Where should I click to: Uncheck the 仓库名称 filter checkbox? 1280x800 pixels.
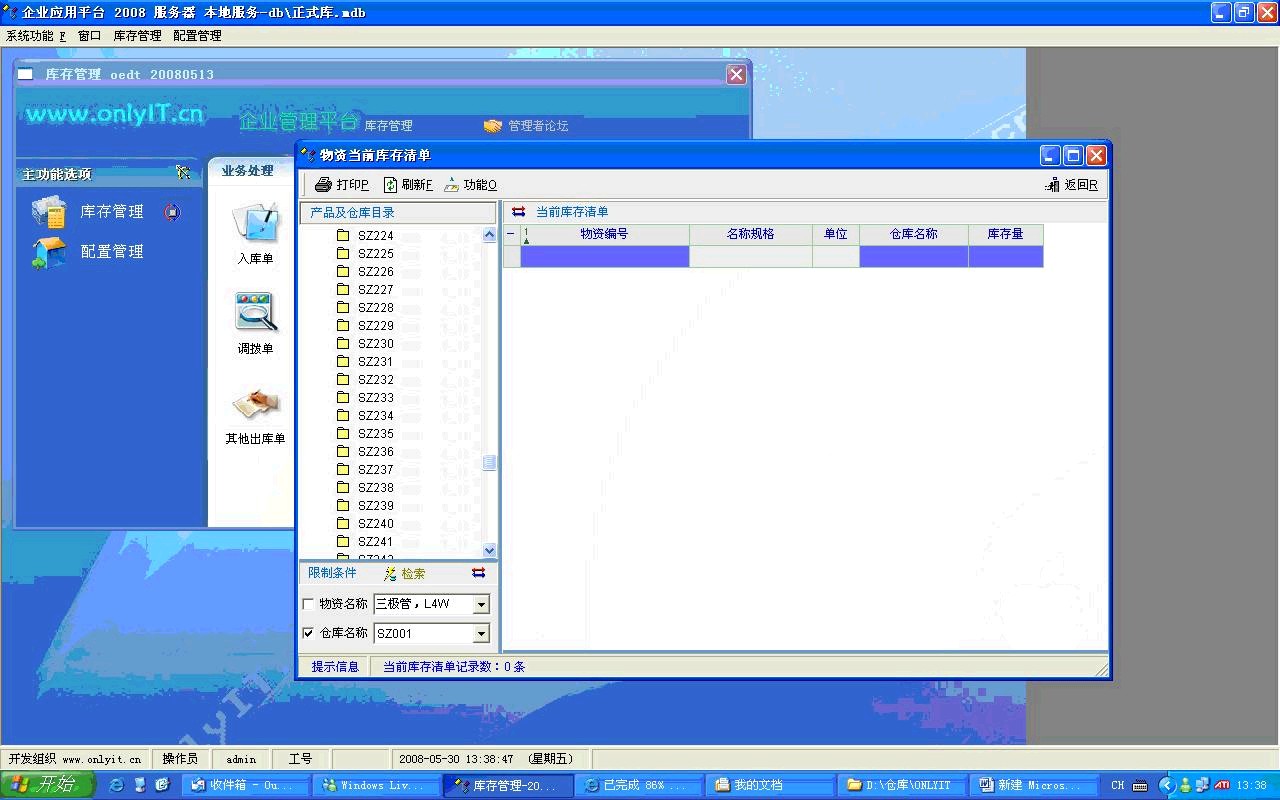pyautogui.click(x=308, y=633)
